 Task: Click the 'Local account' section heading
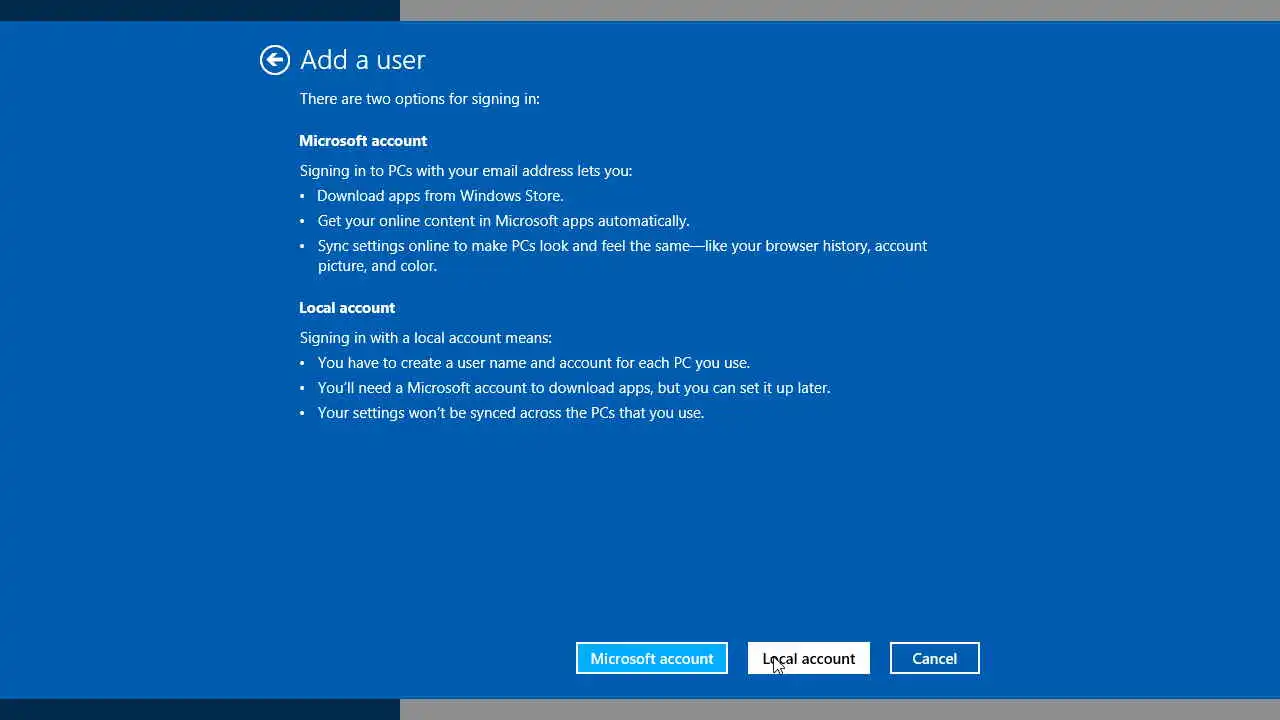347,308
